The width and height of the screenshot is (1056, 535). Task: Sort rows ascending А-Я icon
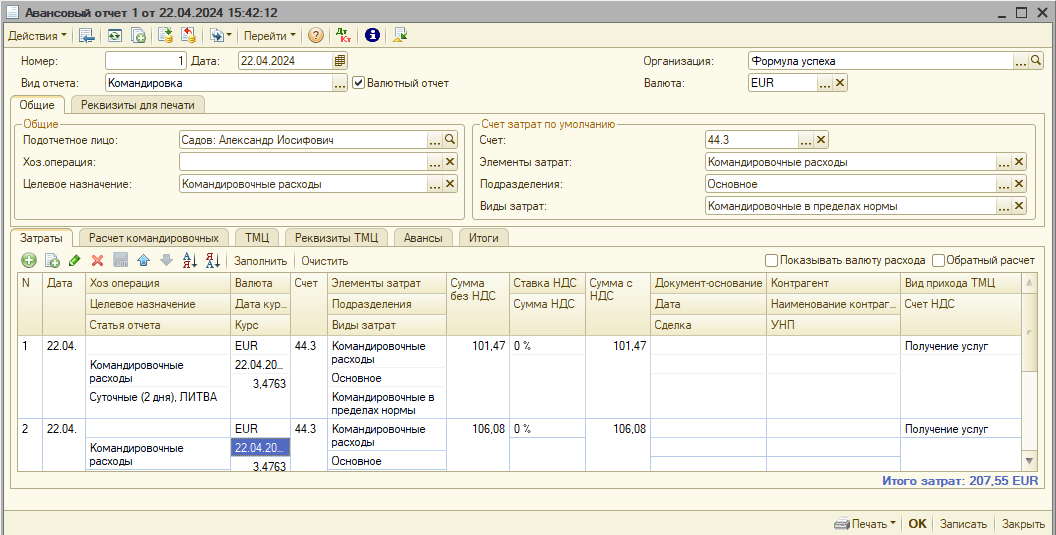tap(189, 260)
